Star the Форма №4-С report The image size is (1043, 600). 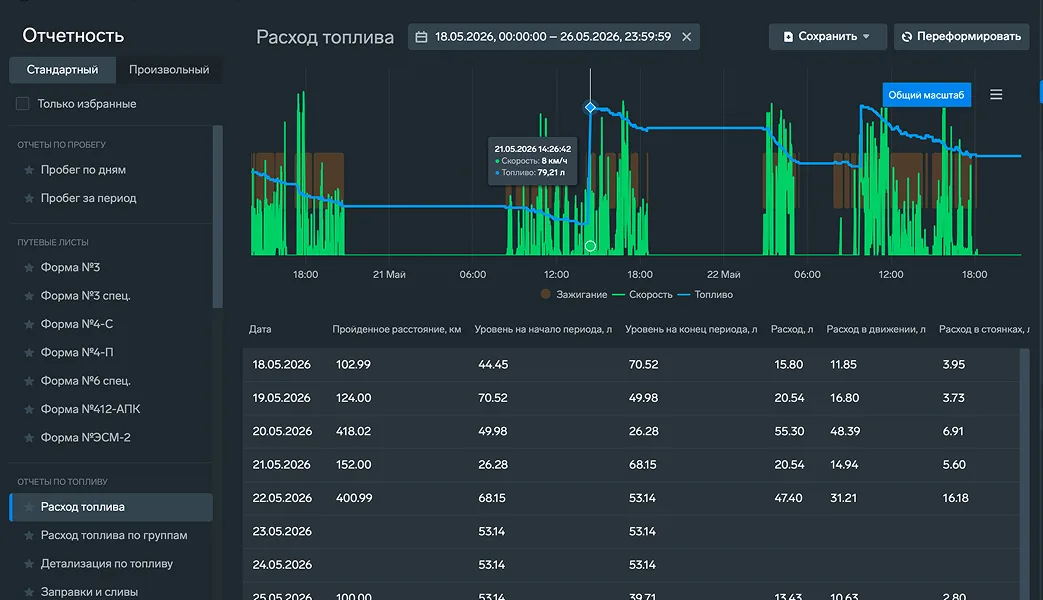coord(29,324)
